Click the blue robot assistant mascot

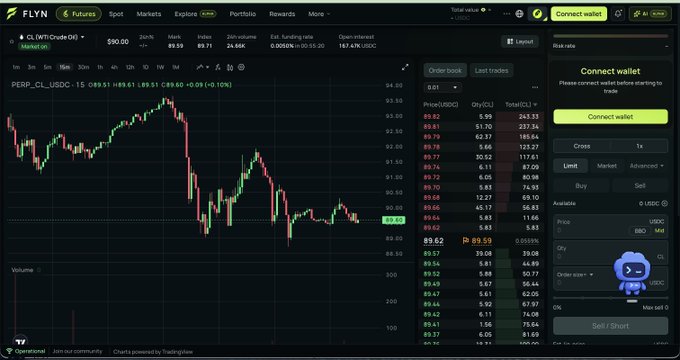tap(632, 273)
